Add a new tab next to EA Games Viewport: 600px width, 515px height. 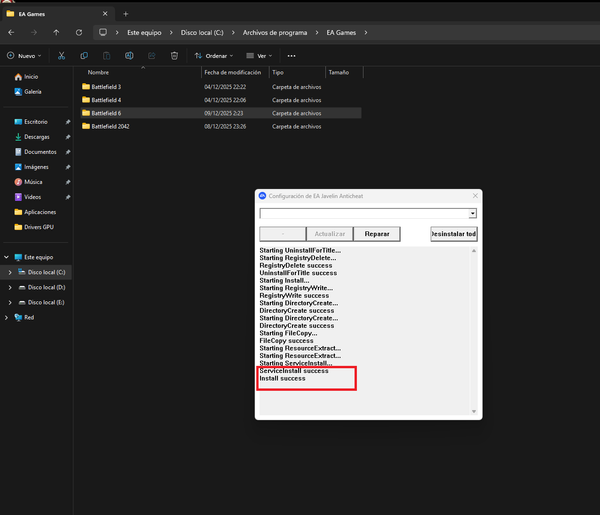tap(125, 14)
